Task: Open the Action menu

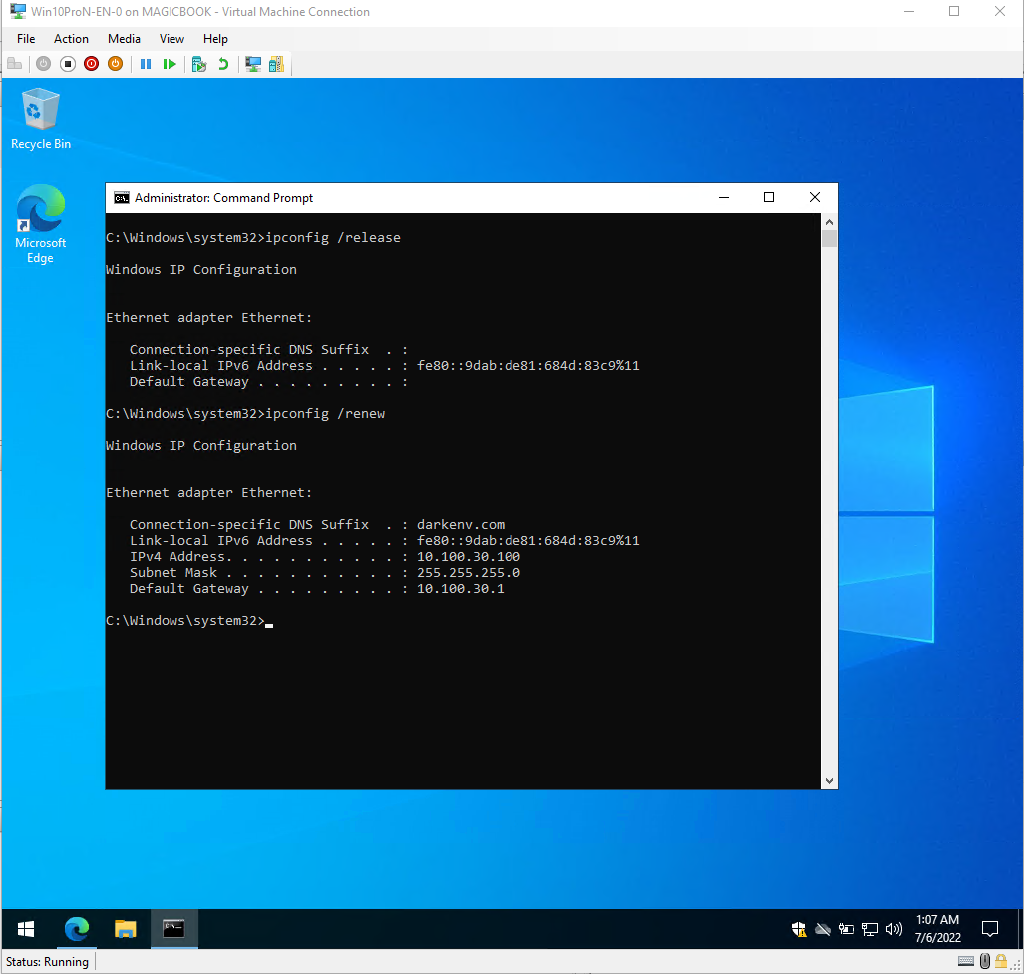Action: [x=71, y=39]
